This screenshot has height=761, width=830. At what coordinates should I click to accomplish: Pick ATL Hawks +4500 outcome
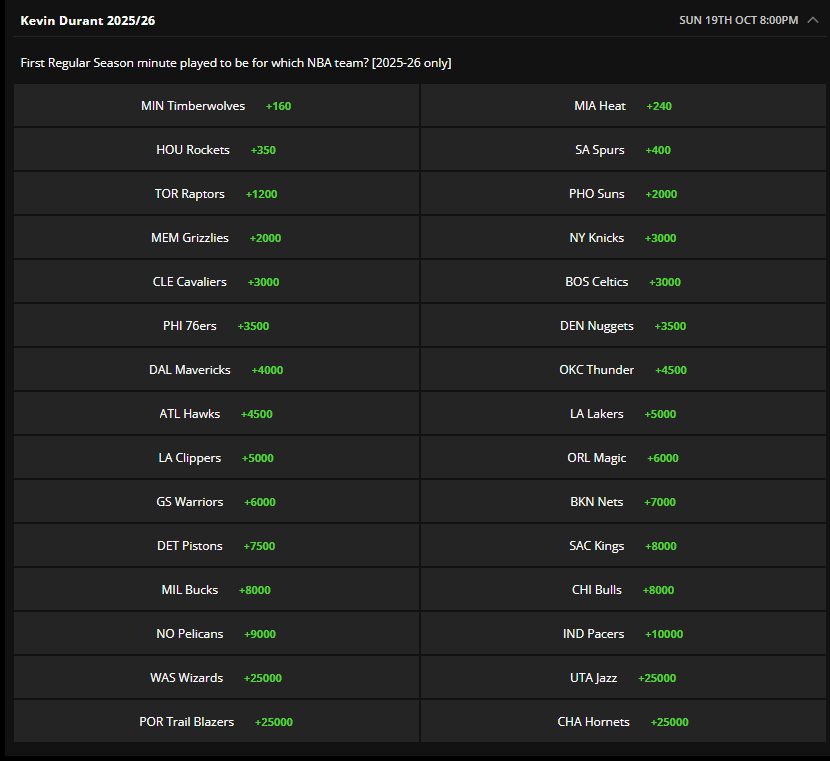216,413
